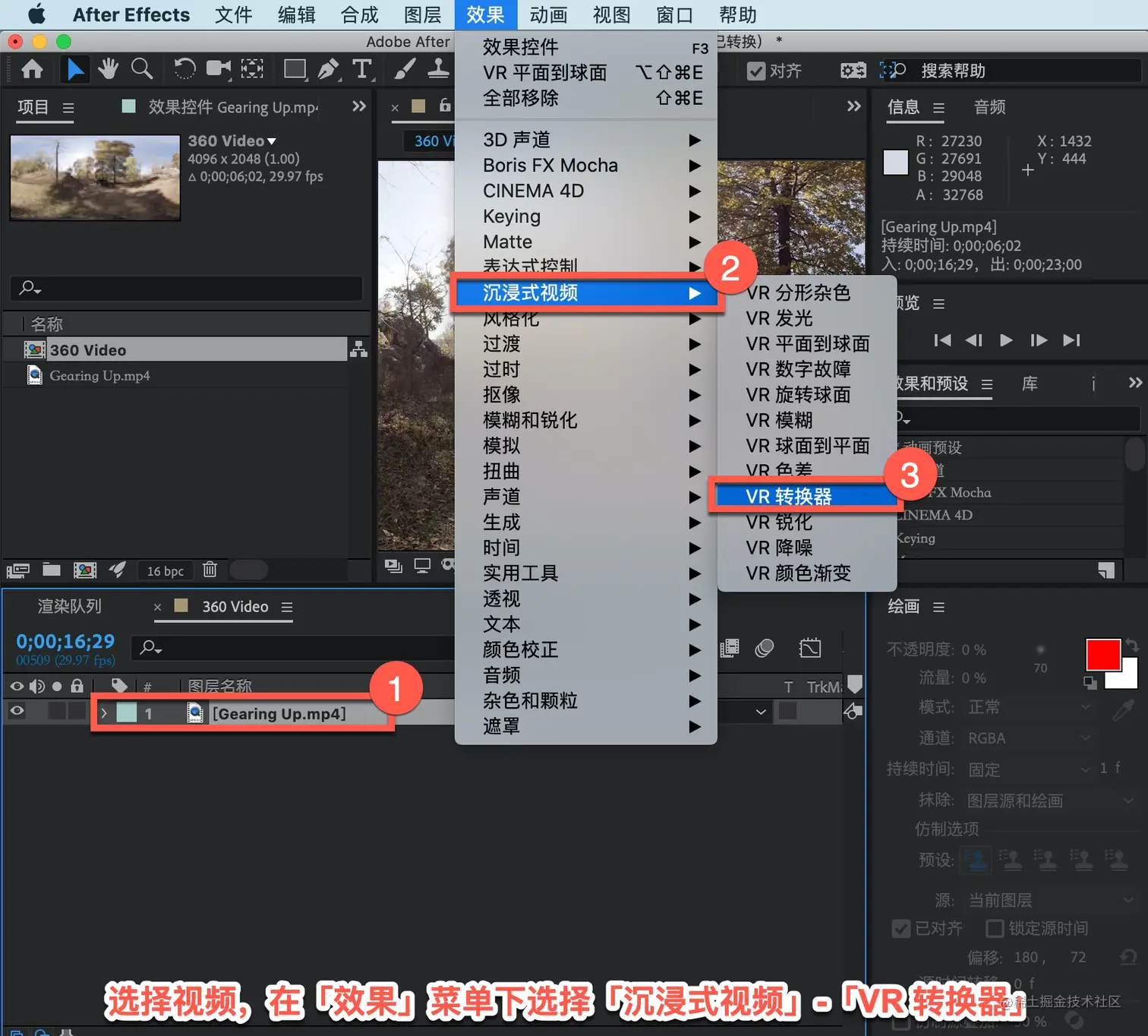
Task: Click the video visibility column header eye
Action: [17, 686]
